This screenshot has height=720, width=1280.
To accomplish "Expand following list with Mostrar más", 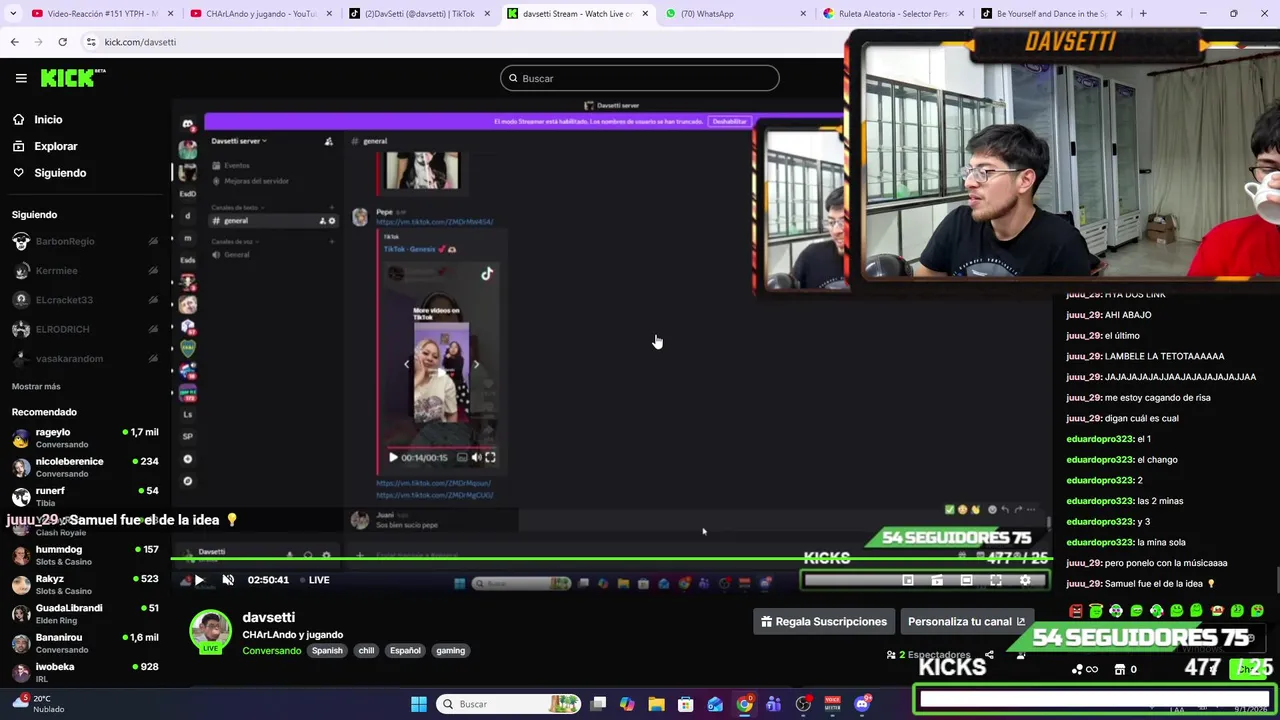I will point(36,386).
